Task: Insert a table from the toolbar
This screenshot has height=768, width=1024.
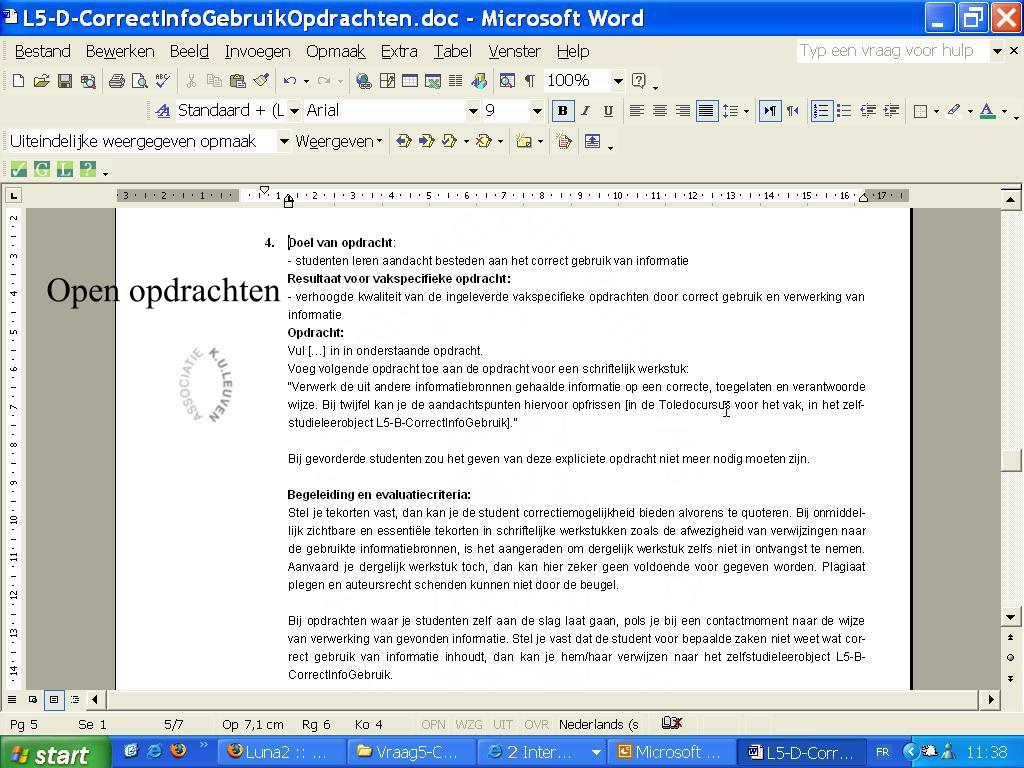Action: [409, 81]
